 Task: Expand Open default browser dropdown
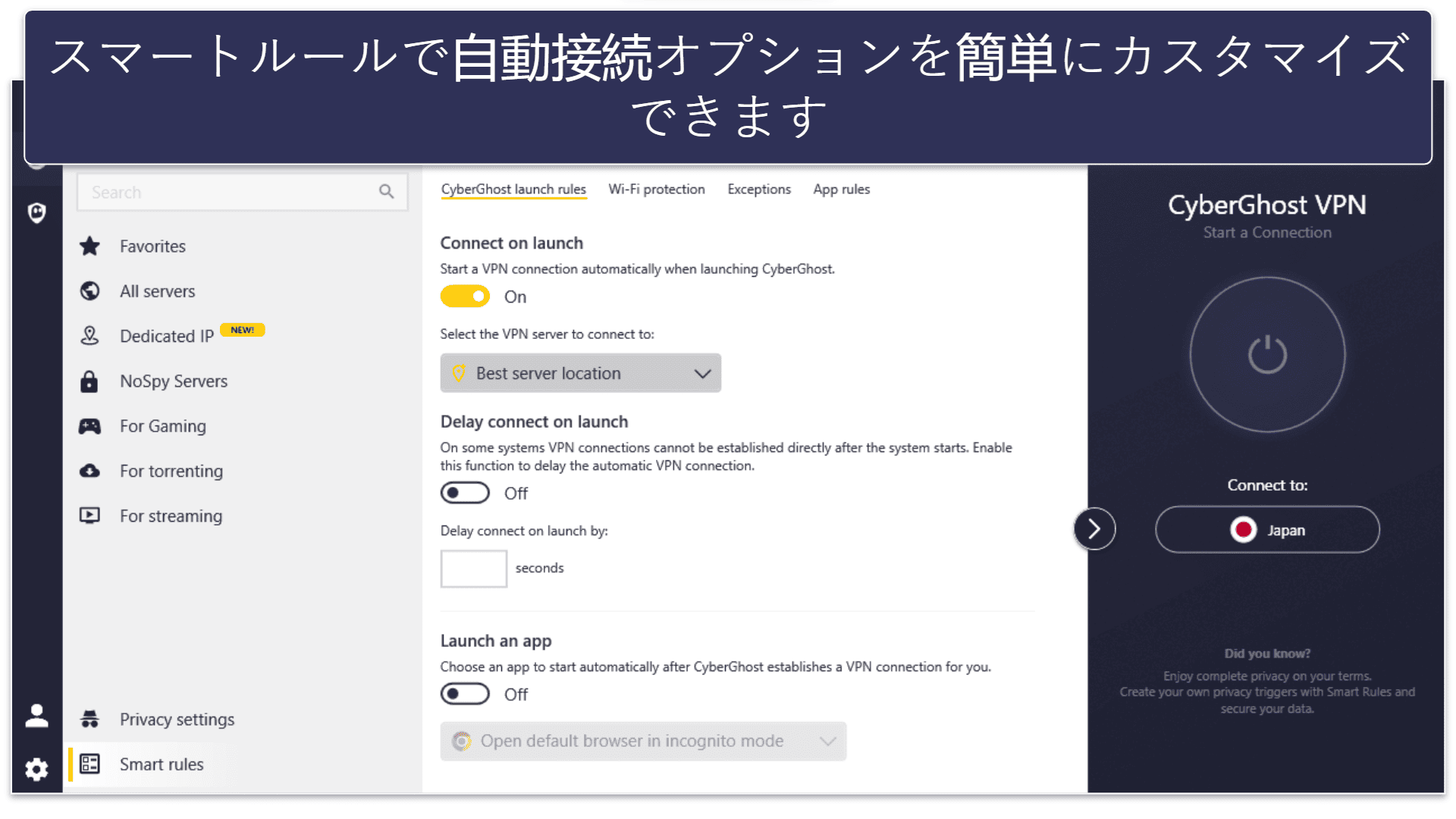(829, 740)
